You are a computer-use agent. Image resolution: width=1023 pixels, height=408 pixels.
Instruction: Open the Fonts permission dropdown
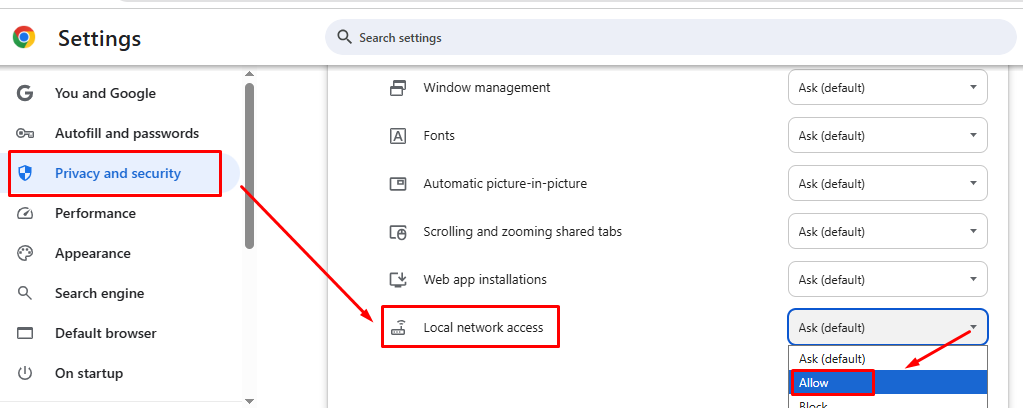pos(887,136)
